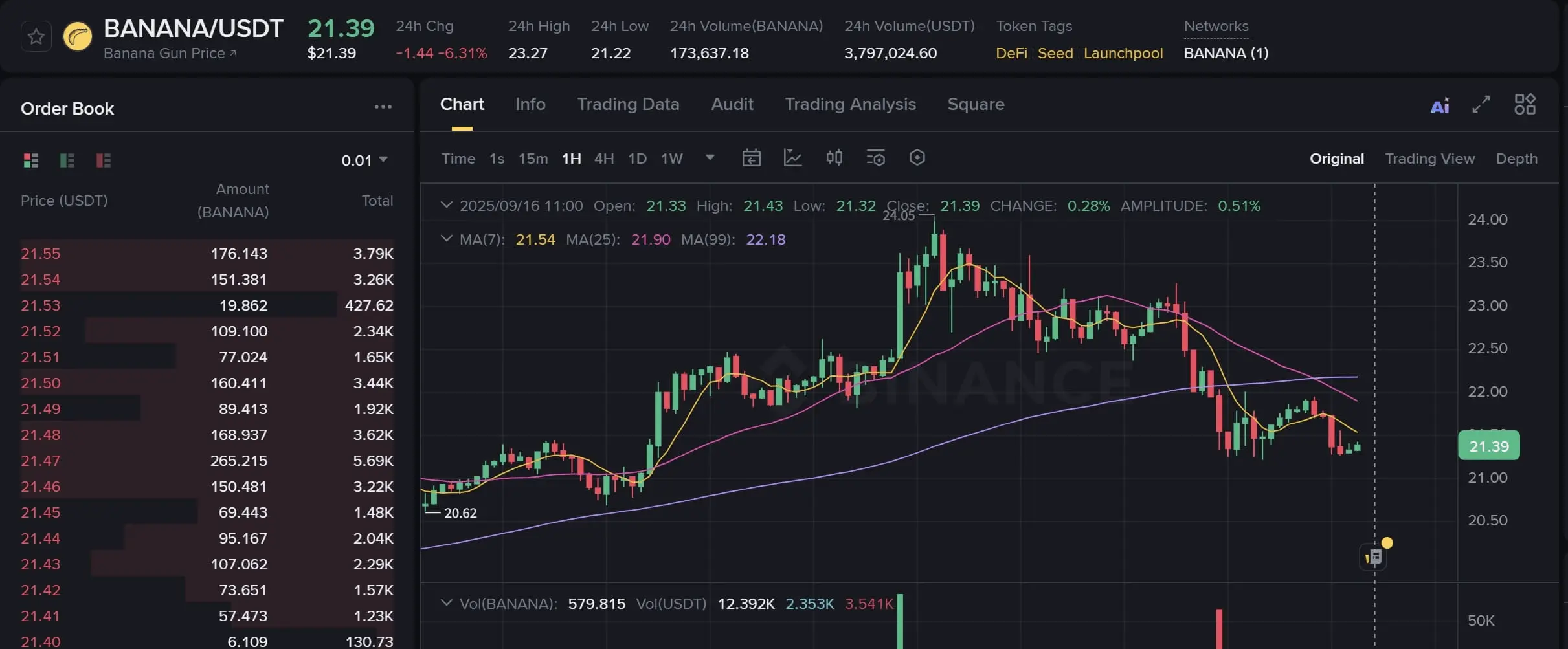This screenshot has height=649, width=1568.
Task: Open Order Book more options menu
Action: pyautogui.click(x=383, y=107)
